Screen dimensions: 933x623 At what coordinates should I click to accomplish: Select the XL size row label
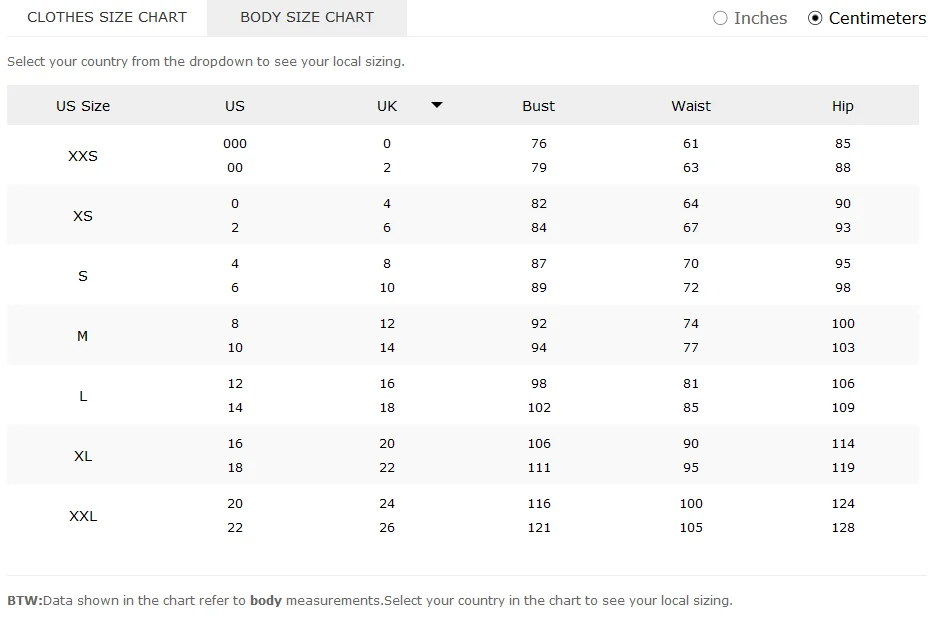pyautogui.click(x=83, y=456)
